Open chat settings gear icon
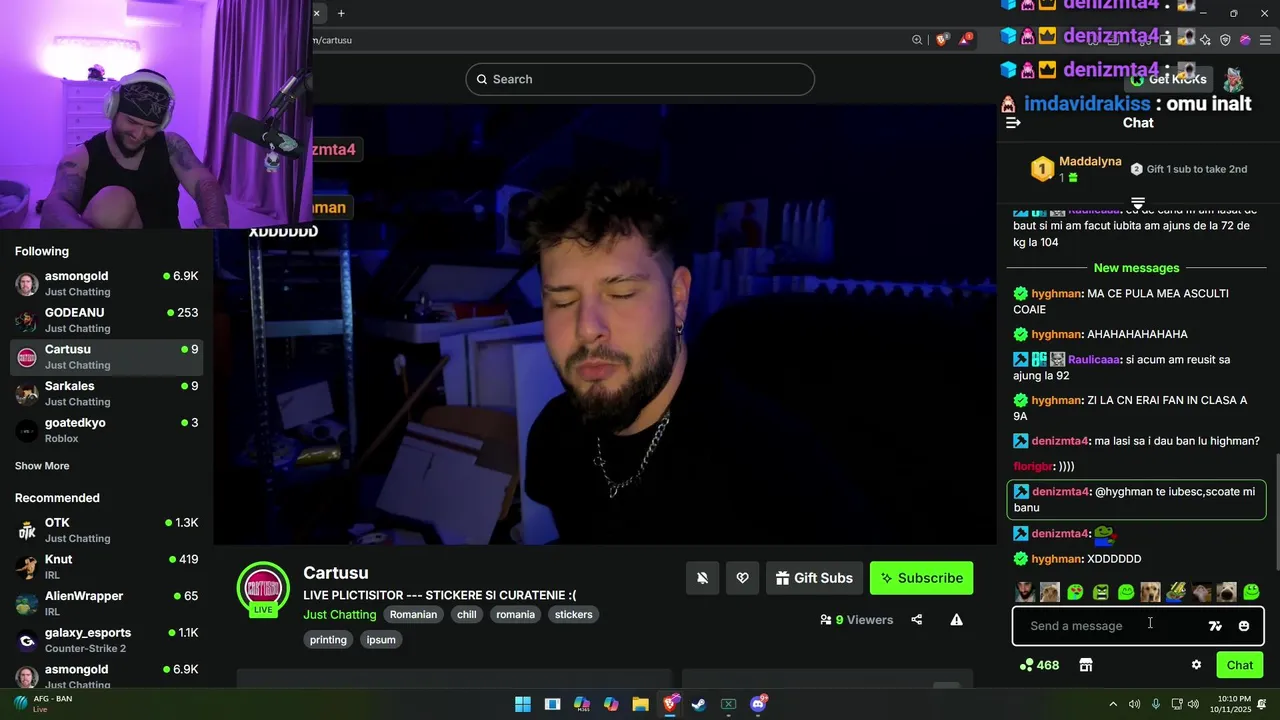Viewport: 1280px width, 720px height. 1196,665
